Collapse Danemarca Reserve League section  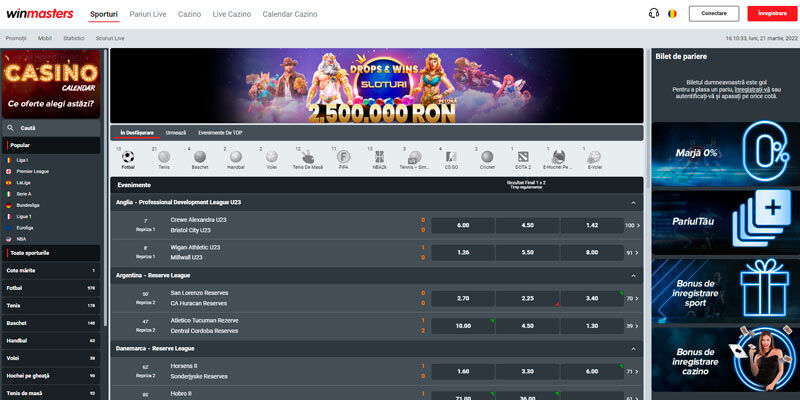coord(634,348)
